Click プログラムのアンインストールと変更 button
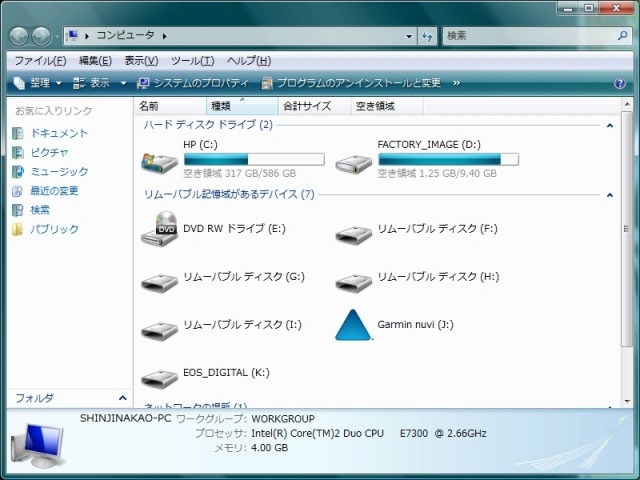 351,83
